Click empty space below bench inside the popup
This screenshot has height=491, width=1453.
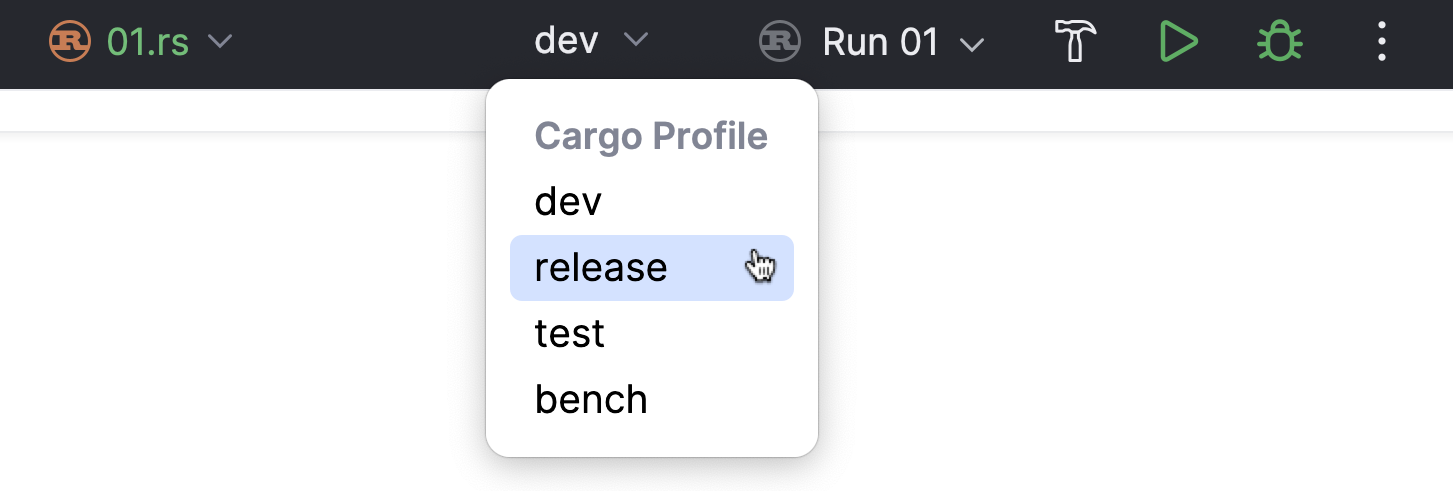coord(652,442)
